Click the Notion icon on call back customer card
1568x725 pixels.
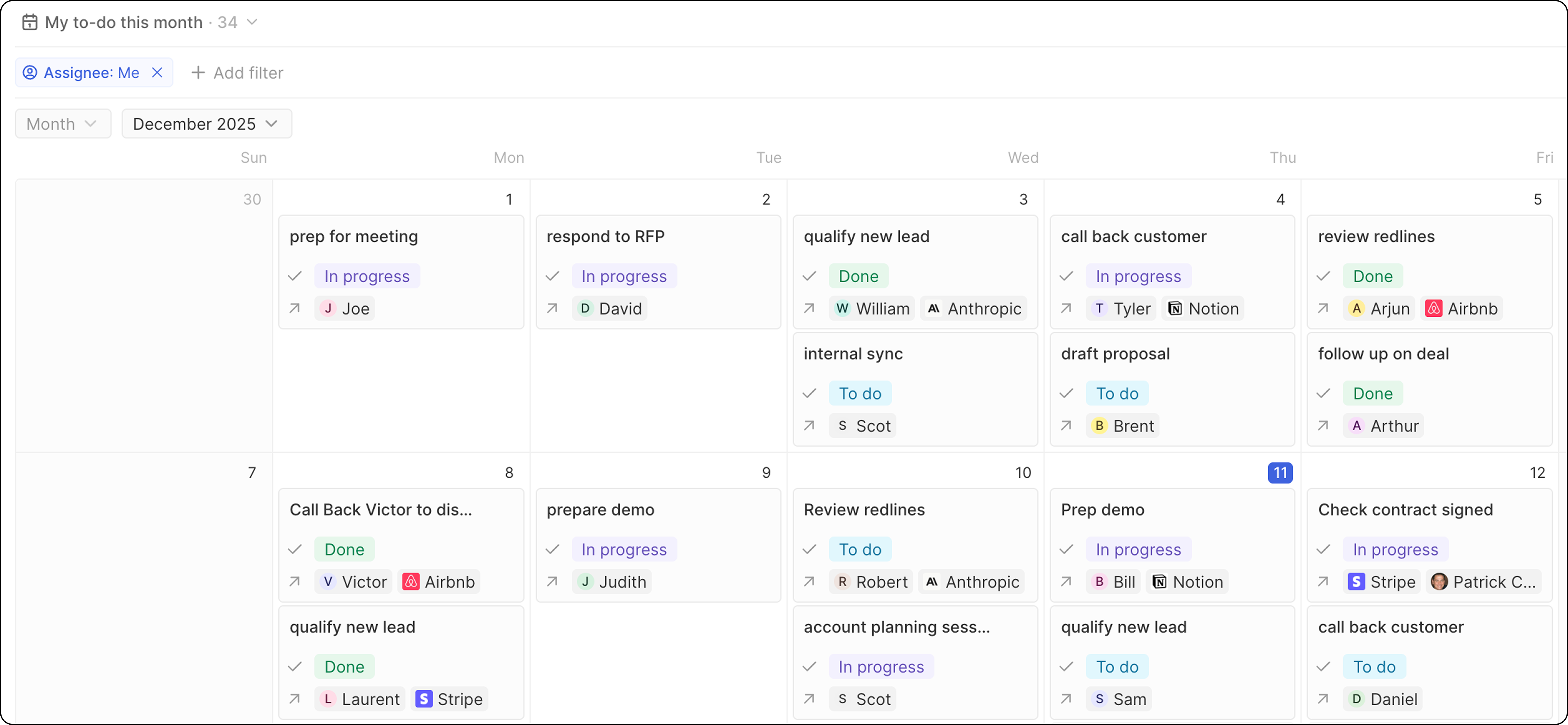point(1175,309)
